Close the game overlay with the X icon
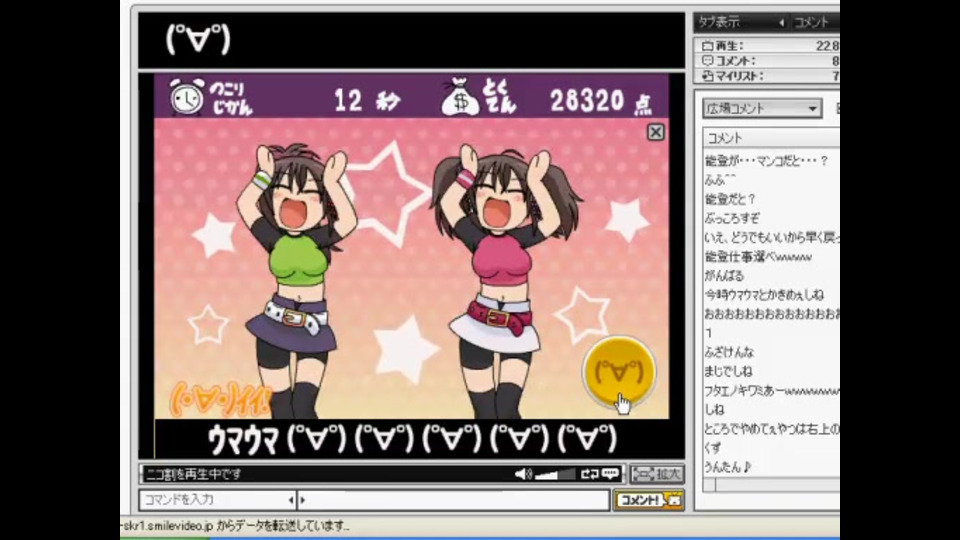The height and width of the screenshot is (540, 960). tap(655, 132)
